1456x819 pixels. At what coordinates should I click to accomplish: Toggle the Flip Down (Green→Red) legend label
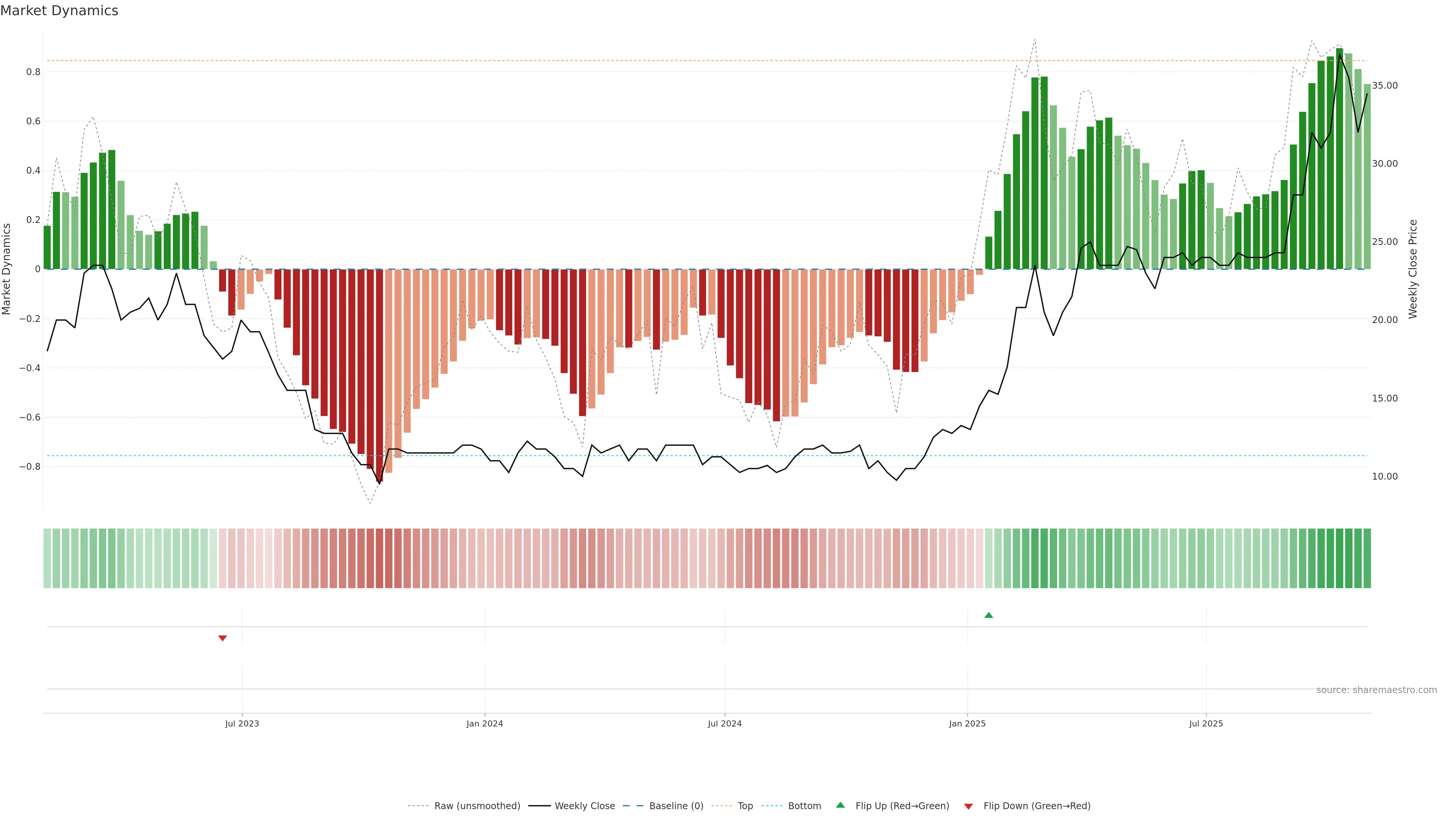1037,806
